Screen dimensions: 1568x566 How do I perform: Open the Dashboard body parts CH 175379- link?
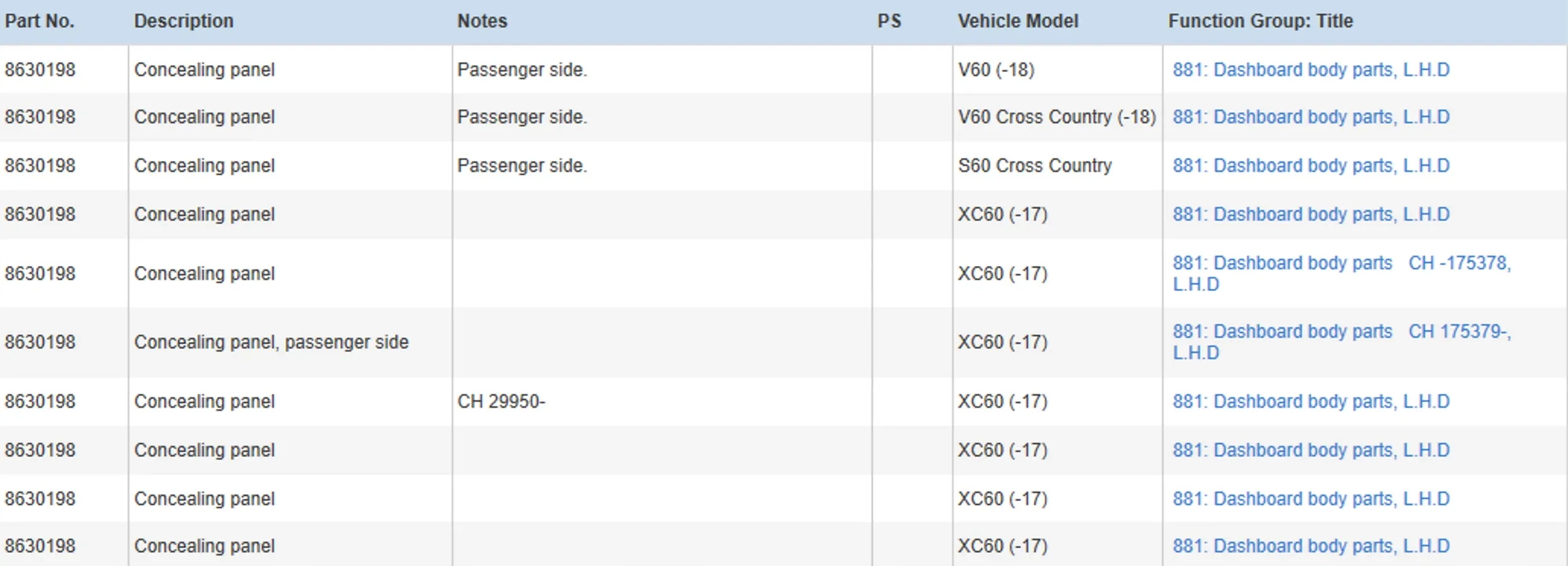1342,332
